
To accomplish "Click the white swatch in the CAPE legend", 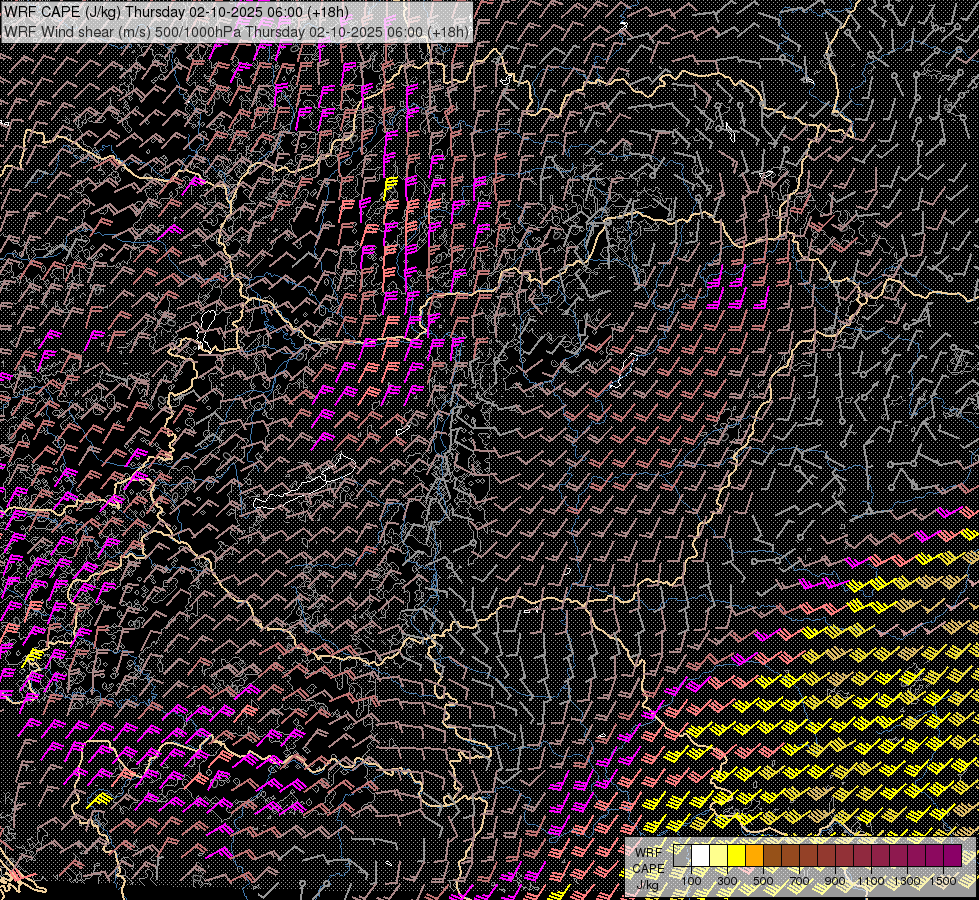I will (700, 856).
